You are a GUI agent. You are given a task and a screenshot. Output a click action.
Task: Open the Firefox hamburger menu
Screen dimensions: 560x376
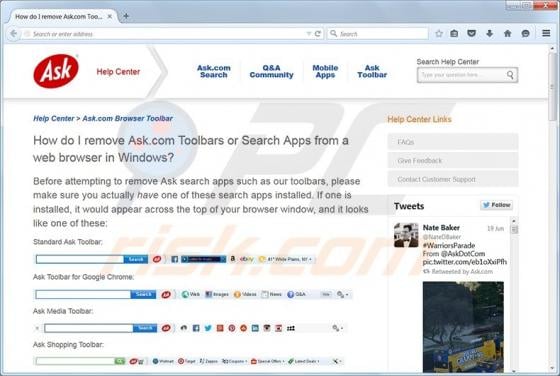546,33
